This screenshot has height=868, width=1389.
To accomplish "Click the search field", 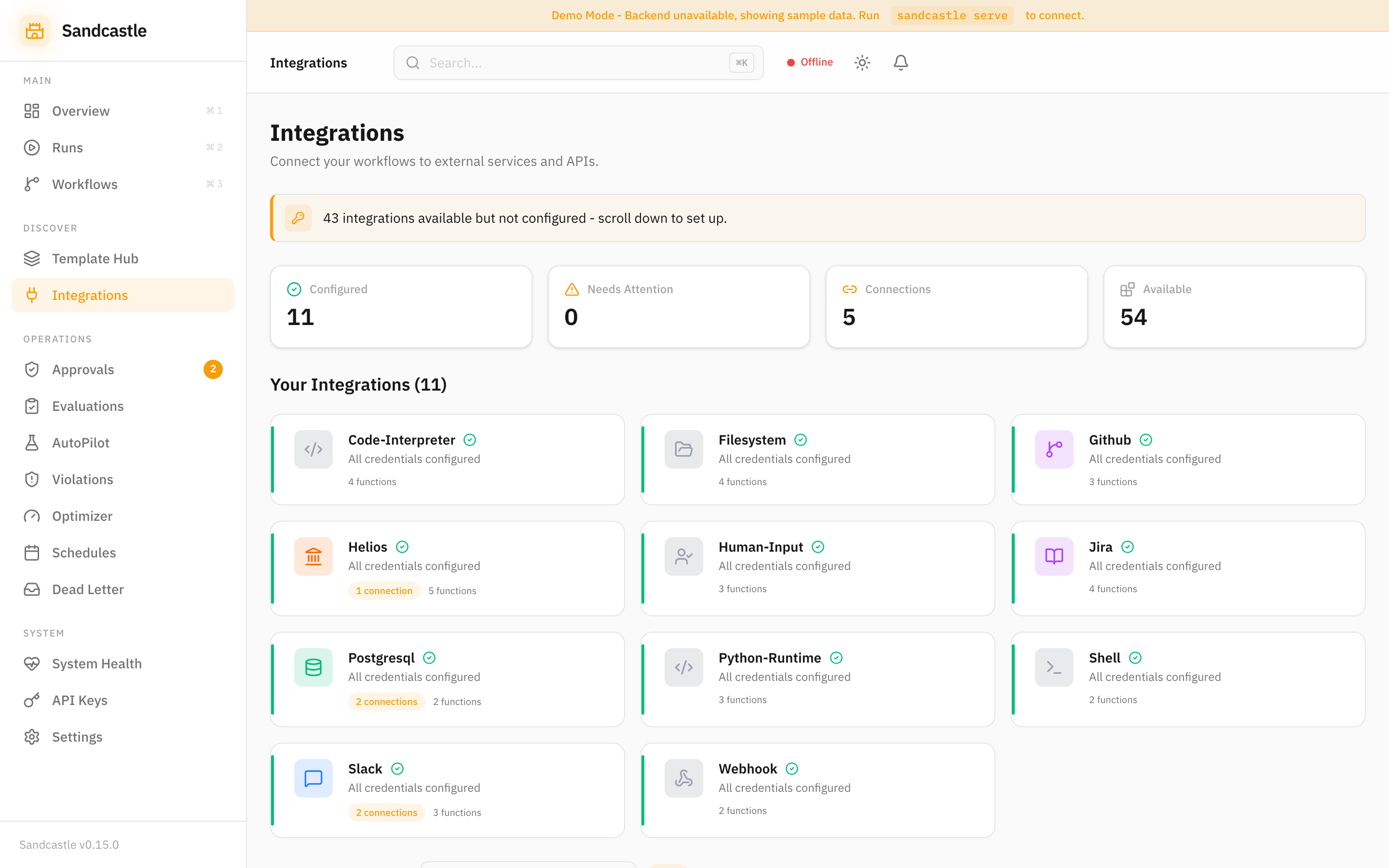I will click(577, 63).
